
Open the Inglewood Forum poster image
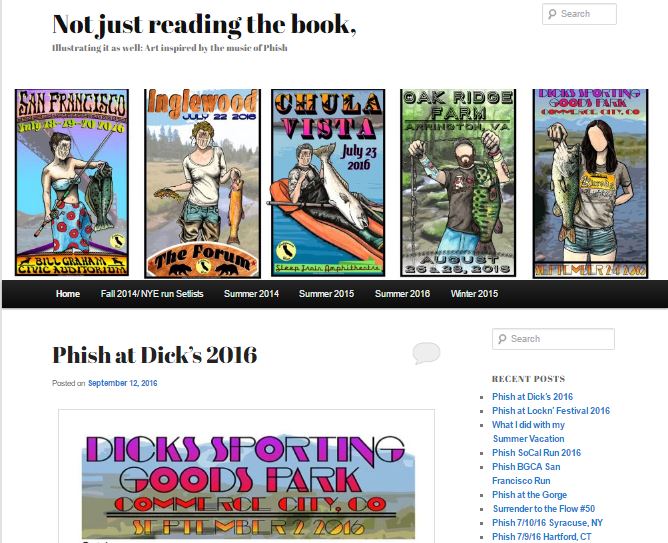202,184
